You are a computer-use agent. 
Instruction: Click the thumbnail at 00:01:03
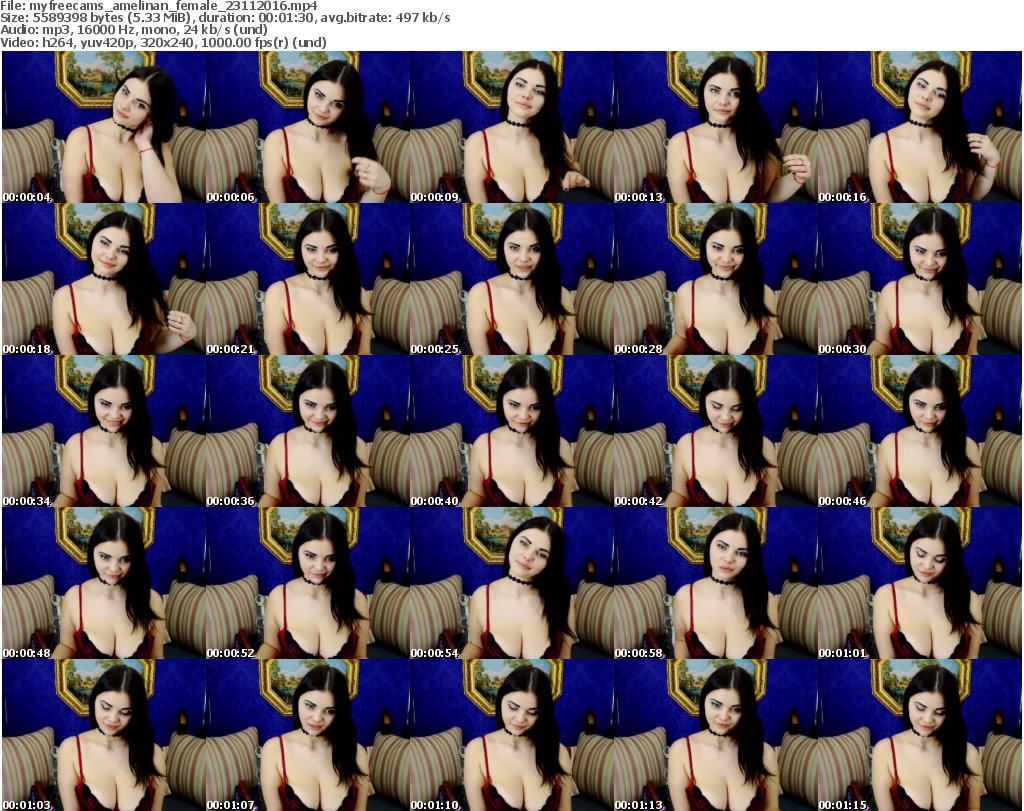point(104,735)
